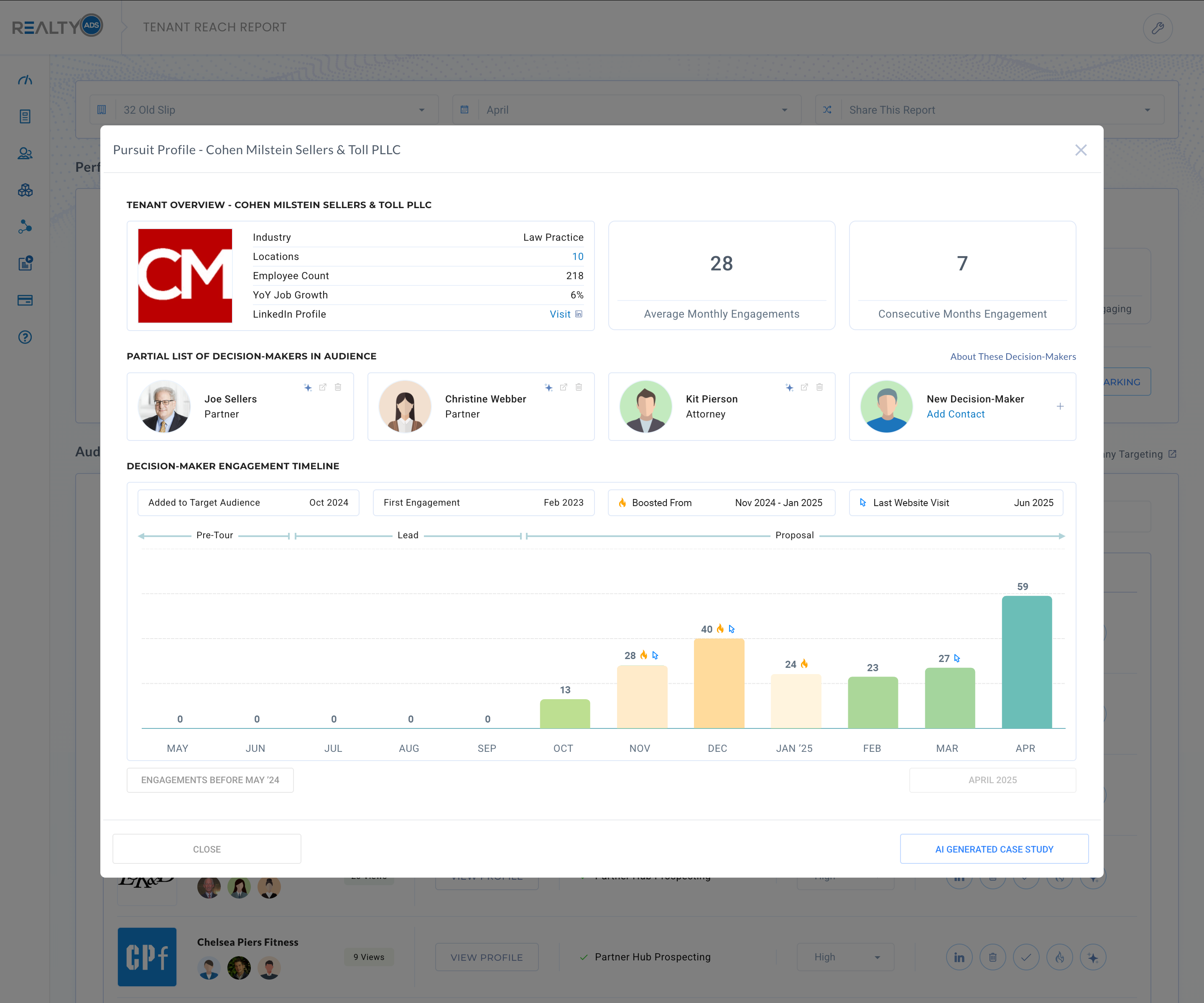The image size is (1204, 1003).
Task: Open the AI GENERATED CASE STUDY
Action: pyautogui.click(x=994, y=849)
